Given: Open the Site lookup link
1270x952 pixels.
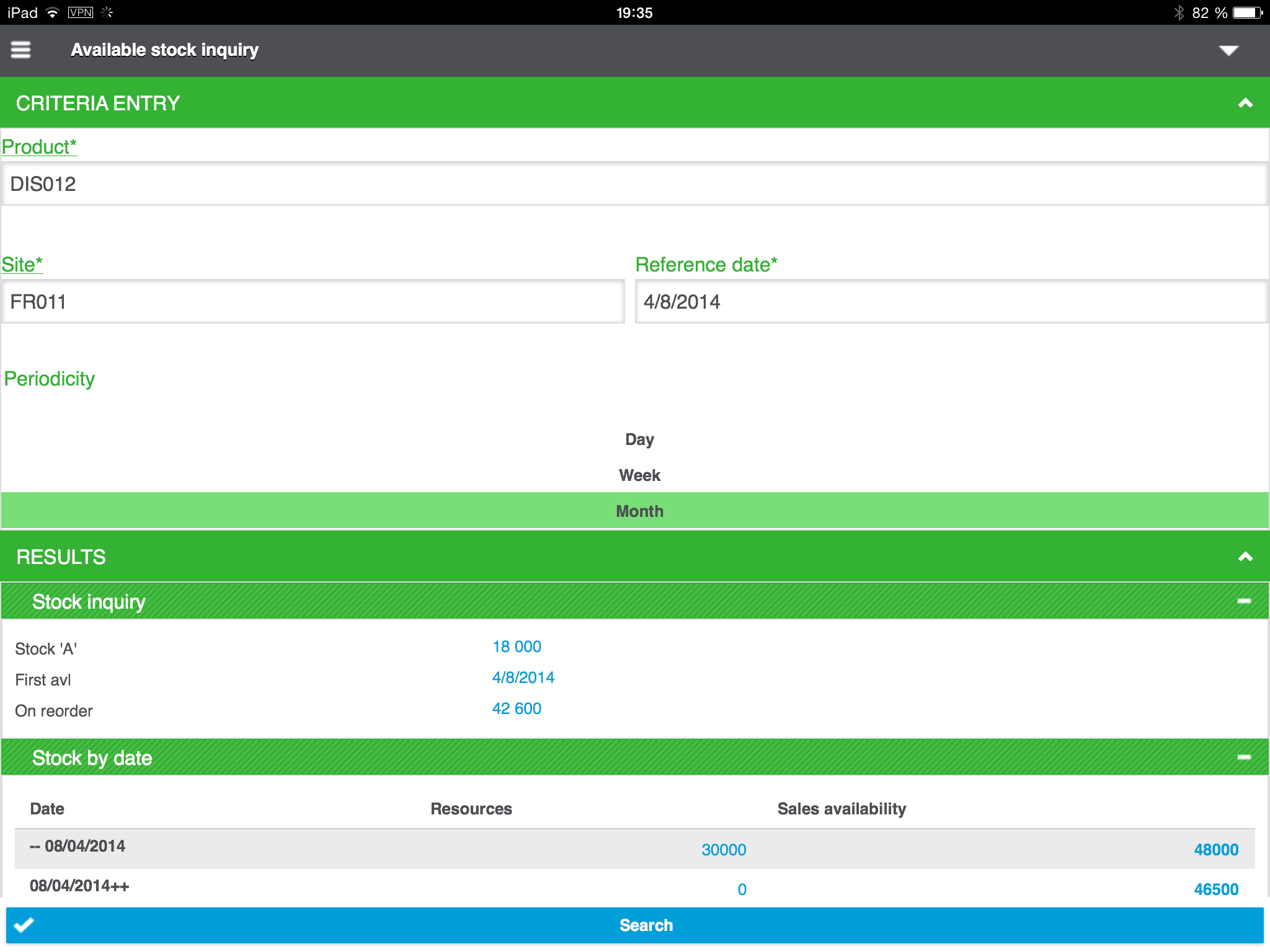Looking at the screenshot, I should coord(20,264).
